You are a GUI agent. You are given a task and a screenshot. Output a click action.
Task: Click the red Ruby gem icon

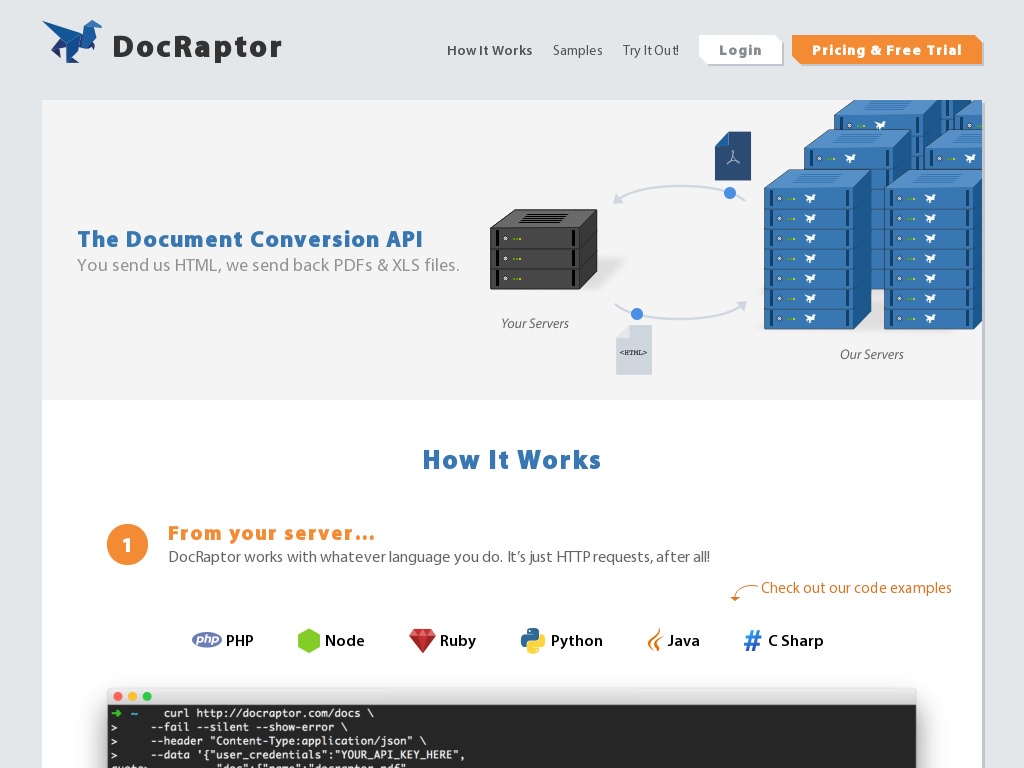[422, 641]
